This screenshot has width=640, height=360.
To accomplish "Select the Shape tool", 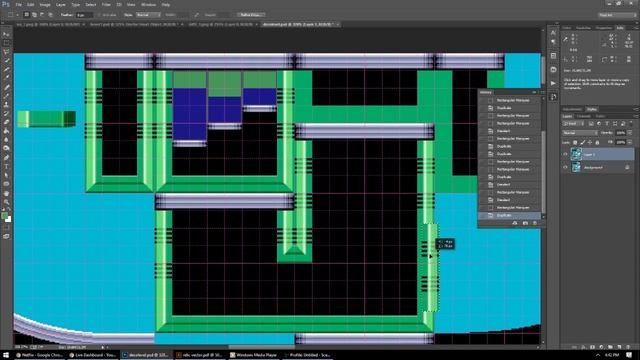I will (6, 184).
